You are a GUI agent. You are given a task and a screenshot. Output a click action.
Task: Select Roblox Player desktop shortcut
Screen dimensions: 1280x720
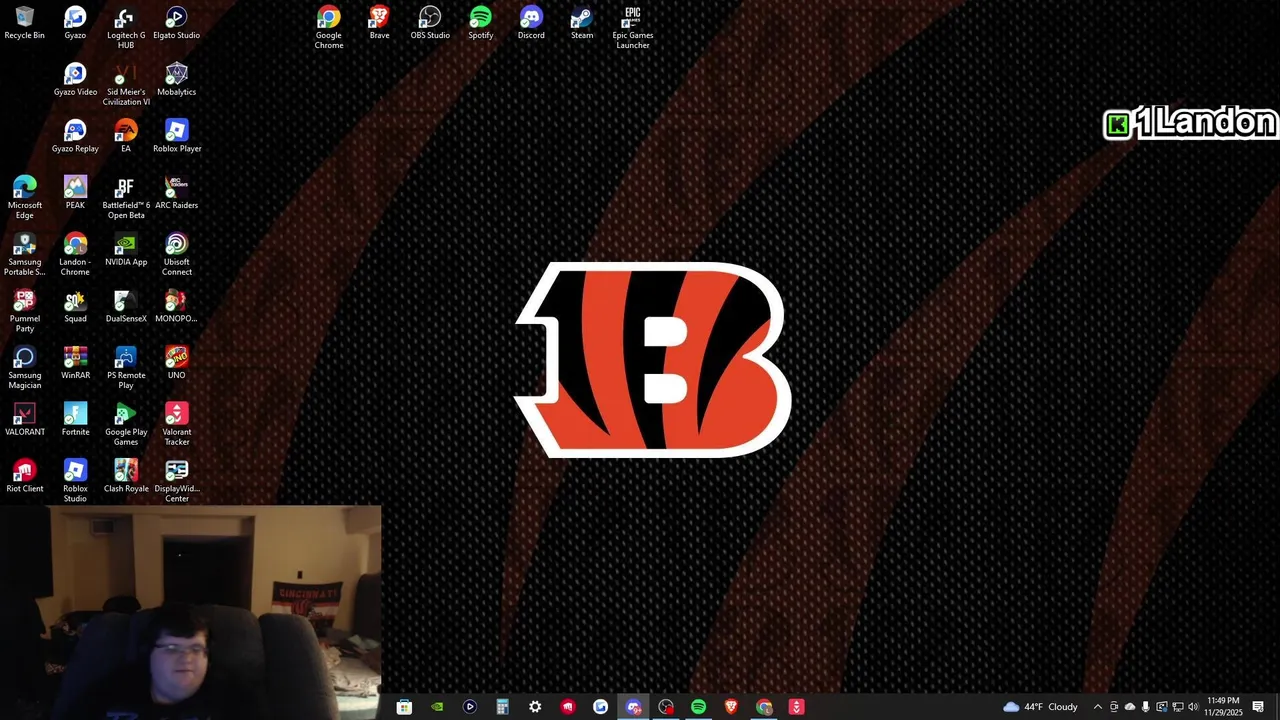click(x=176, y=137)
